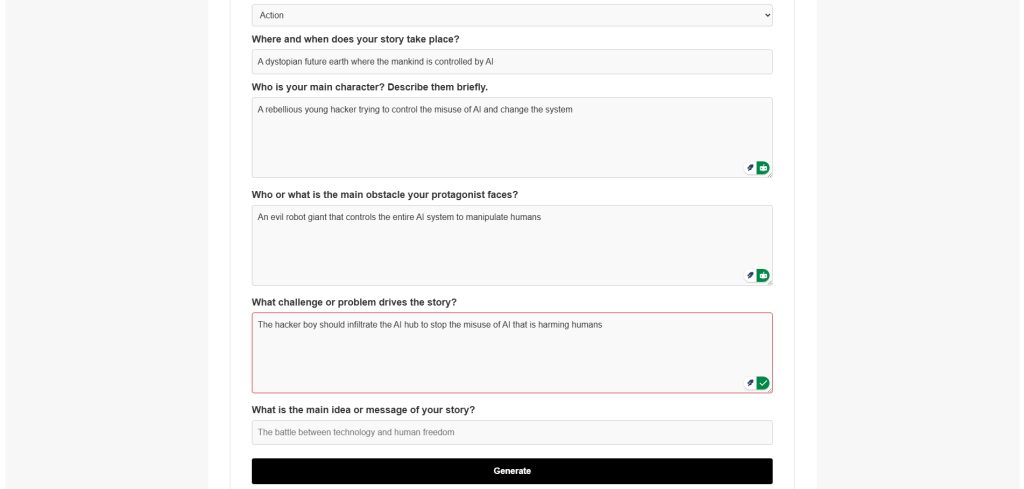The image size is (1024, 489).
Task: Click the 'What challenge or problem drives the story?' label
Action: tap(354, 302)
